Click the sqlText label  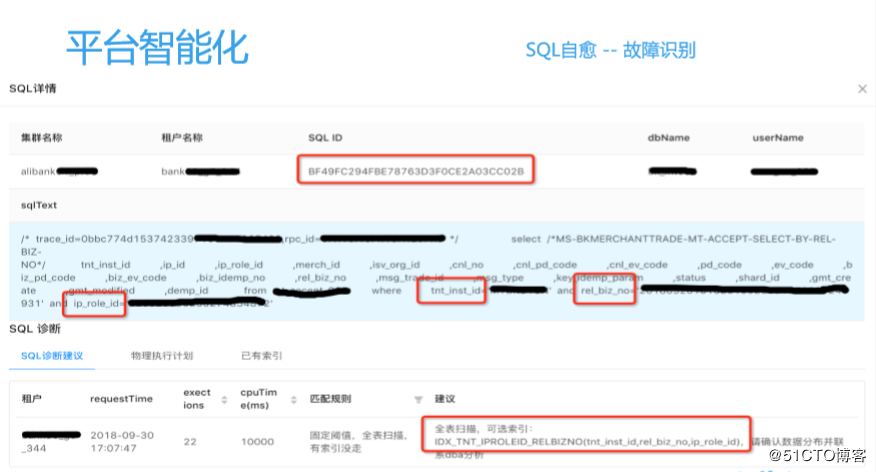39,205
